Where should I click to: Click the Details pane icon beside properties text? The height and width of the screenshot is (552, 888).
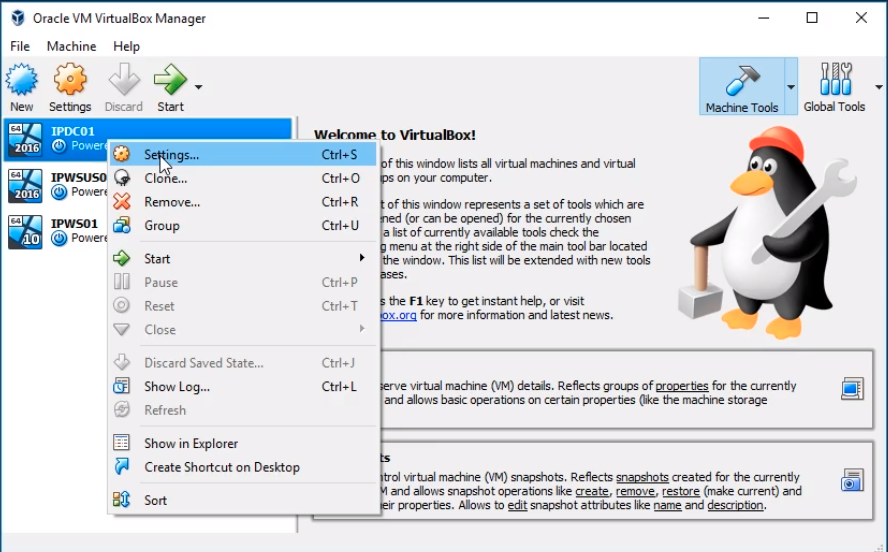(x=851, y=388)
